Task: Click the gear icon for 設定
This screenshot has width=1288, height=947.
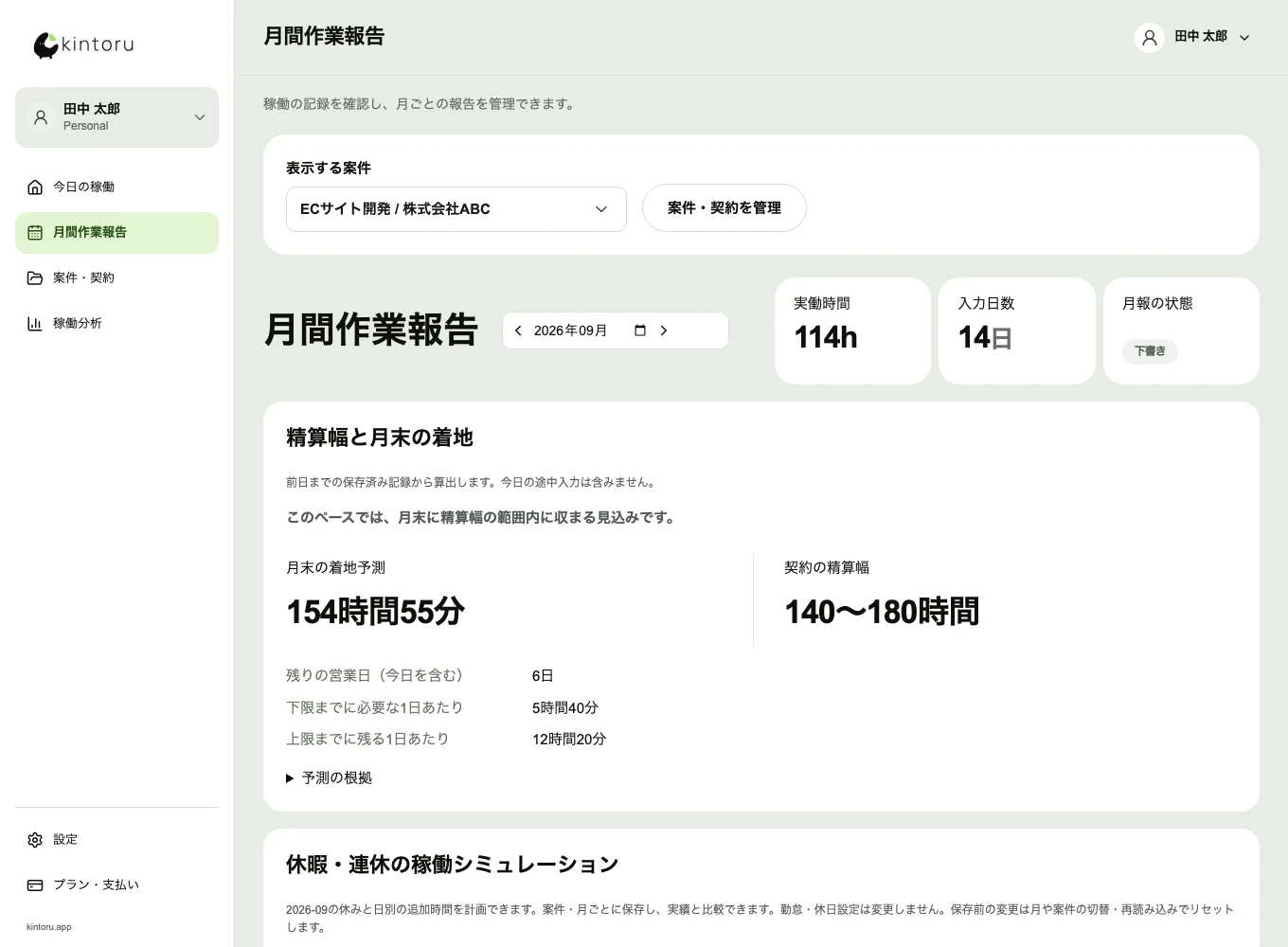Action: tap(35, 839)
